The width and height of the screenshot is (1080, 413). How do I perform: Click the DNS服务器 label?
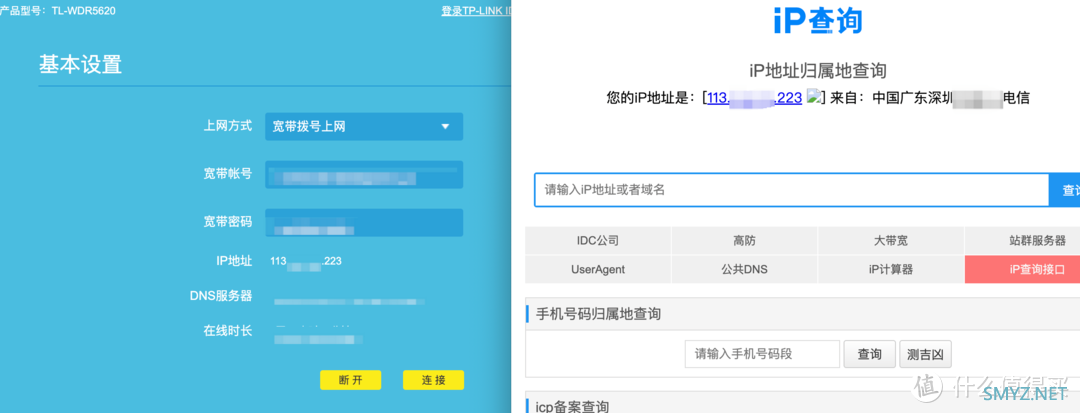(220, 296)
